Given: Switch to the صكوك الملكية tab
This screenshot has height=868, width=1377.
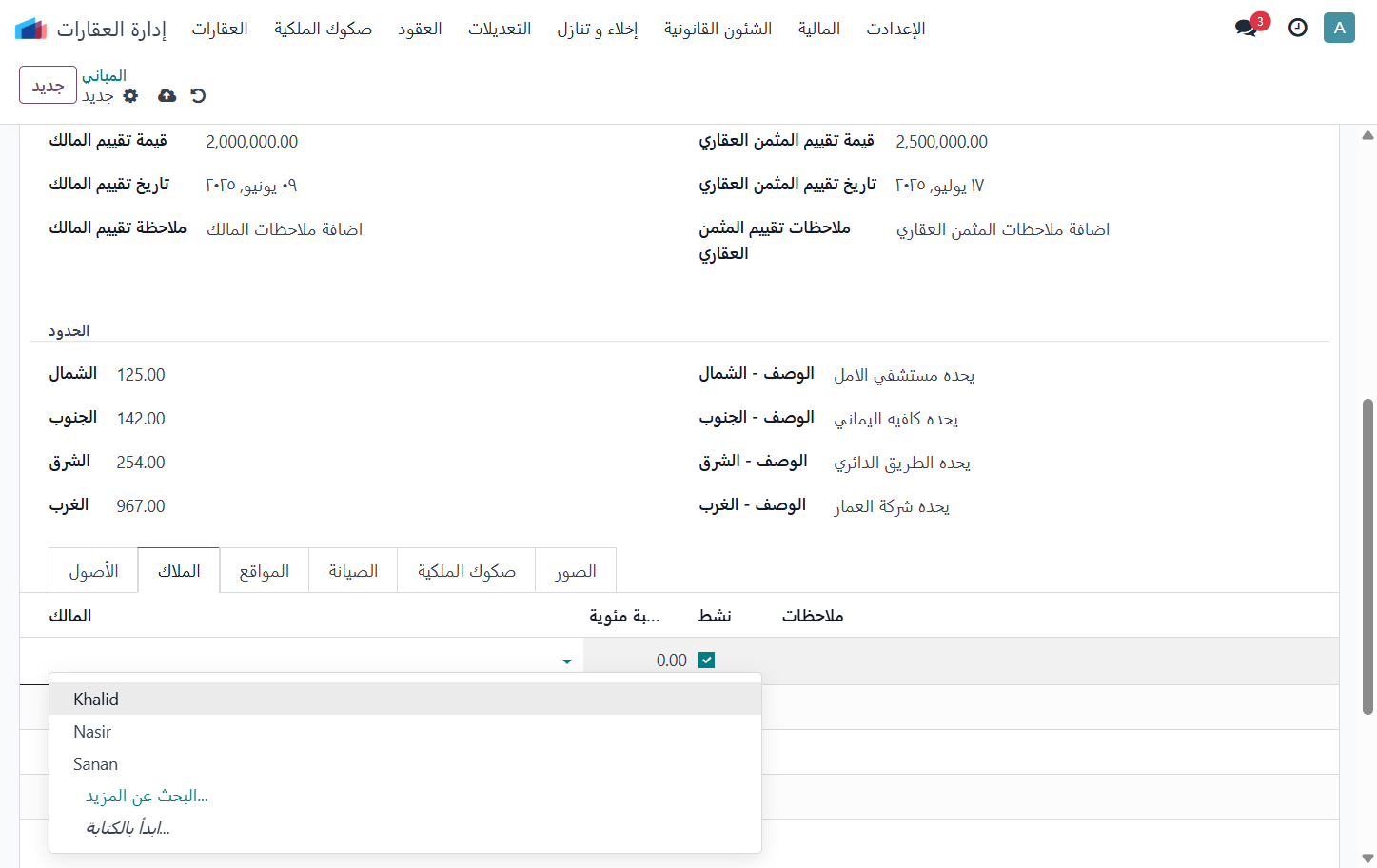Looking at the screenshot, I should click(x=466, y=571).
